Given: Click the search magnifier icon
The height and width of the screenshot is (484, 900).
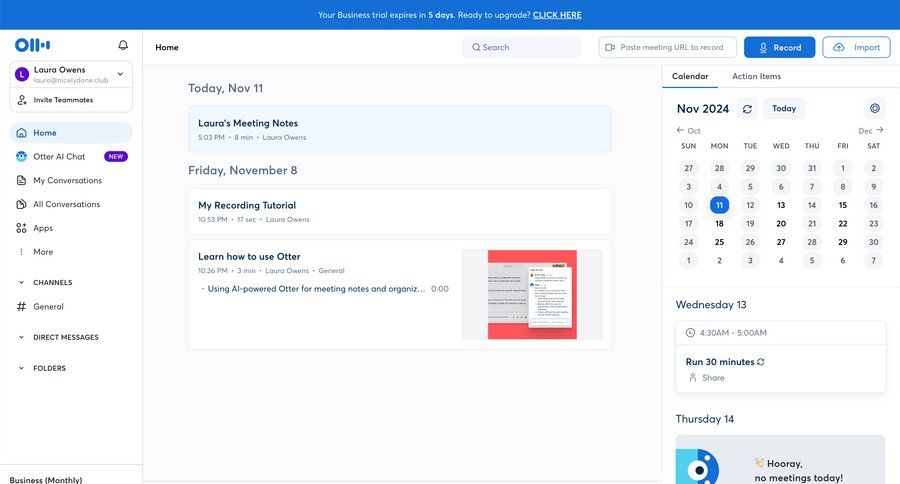Looking at the screenshot, I should 476,48.
